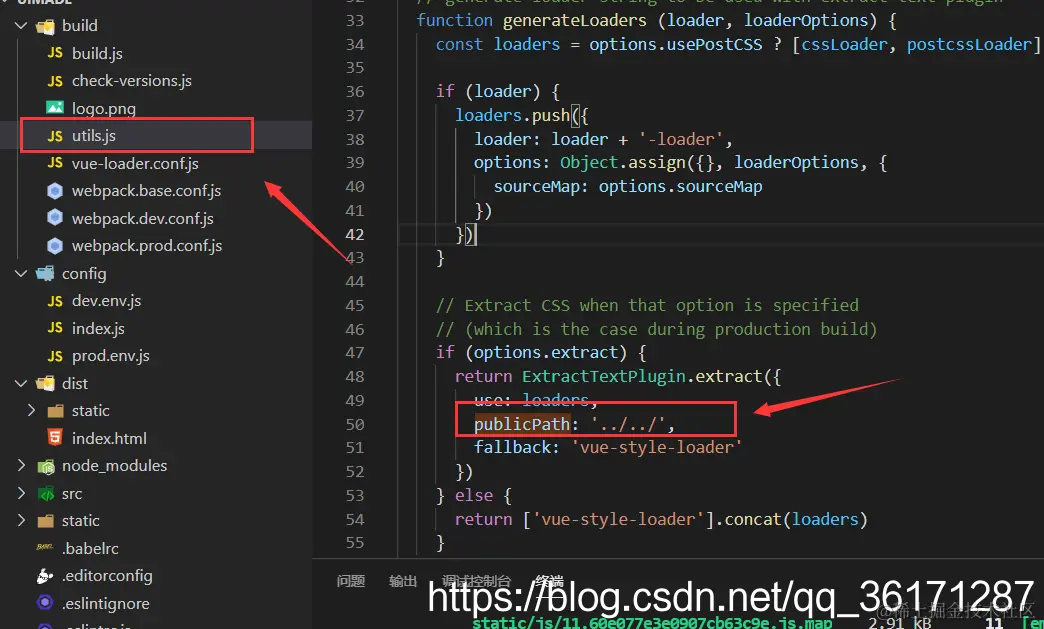The width and height of the screenshot is (1044, 629).
Task: Click the HTML5 icon of index.html
Action: point(55,437)
